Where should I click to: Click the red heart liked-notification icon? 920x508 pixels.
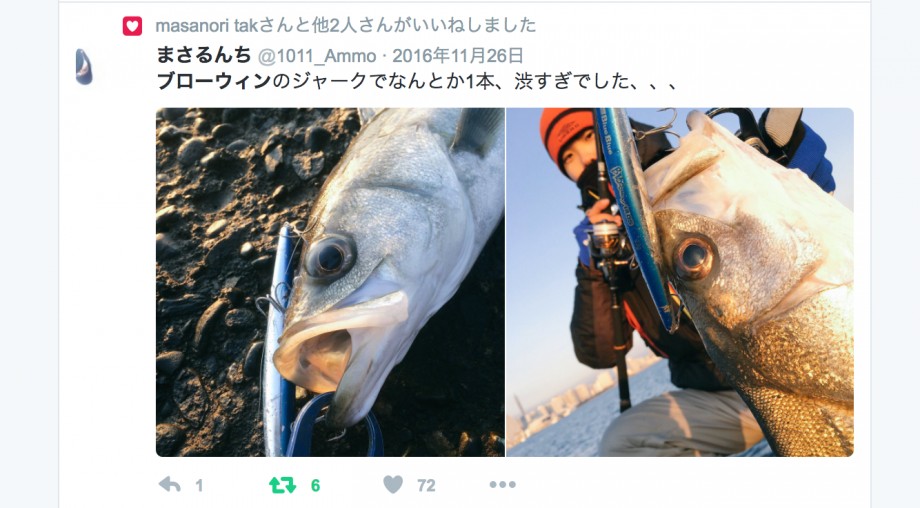(x=132, y=26)
